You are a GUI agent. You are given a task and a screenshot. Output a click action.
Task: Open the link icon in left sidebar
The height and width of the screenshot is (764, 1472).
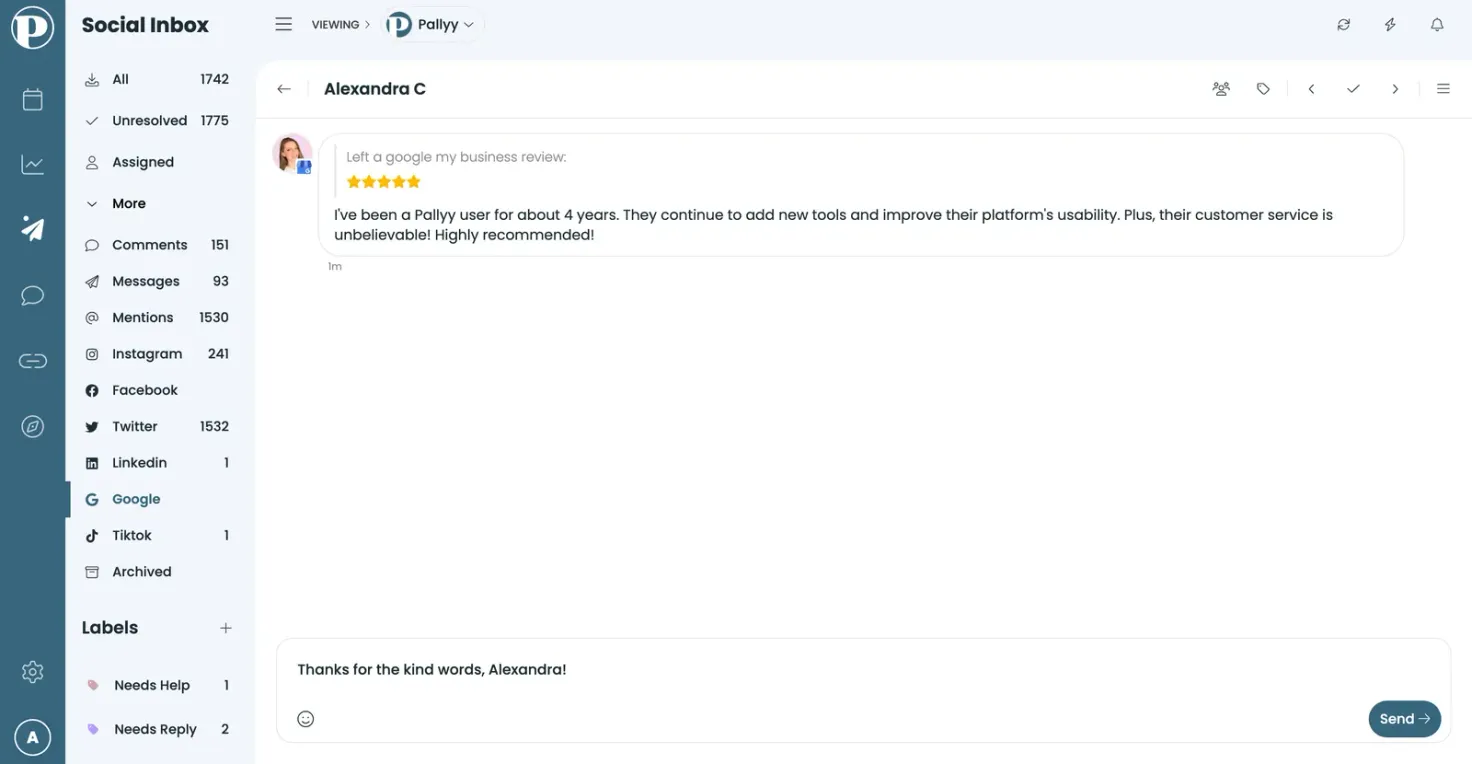[32, 361]
